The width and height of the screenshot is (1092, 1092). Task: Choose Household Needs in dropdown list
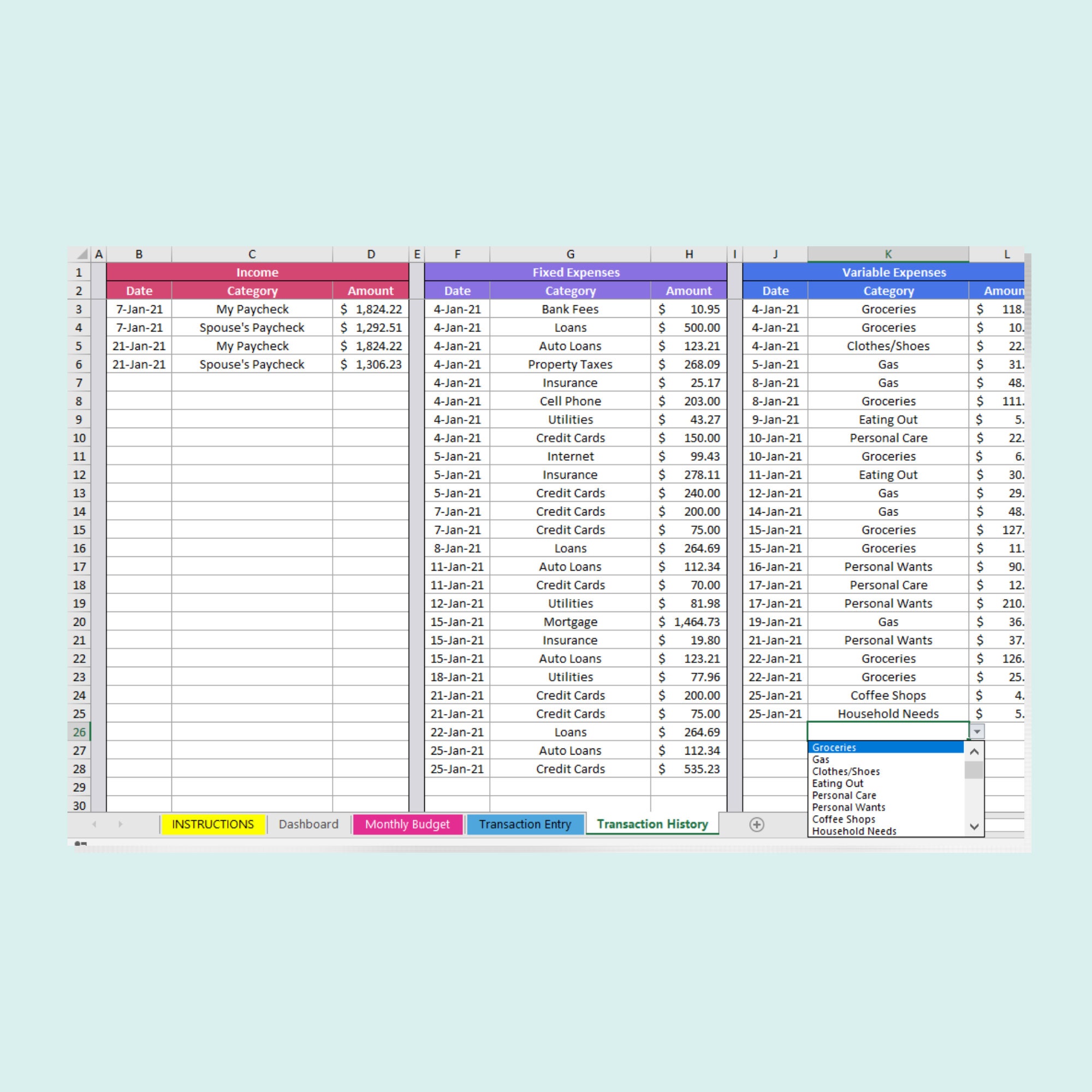pos(886,831)
